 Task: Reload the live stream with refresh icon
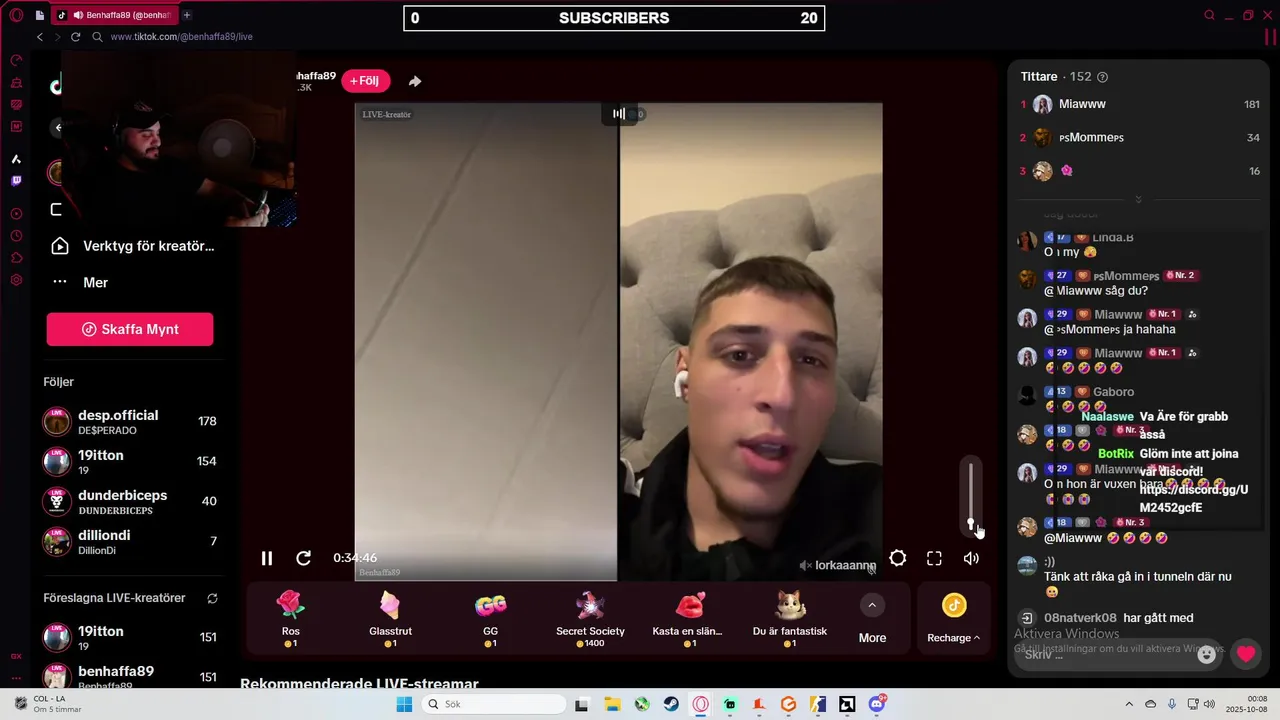click(x=304, y=558)
